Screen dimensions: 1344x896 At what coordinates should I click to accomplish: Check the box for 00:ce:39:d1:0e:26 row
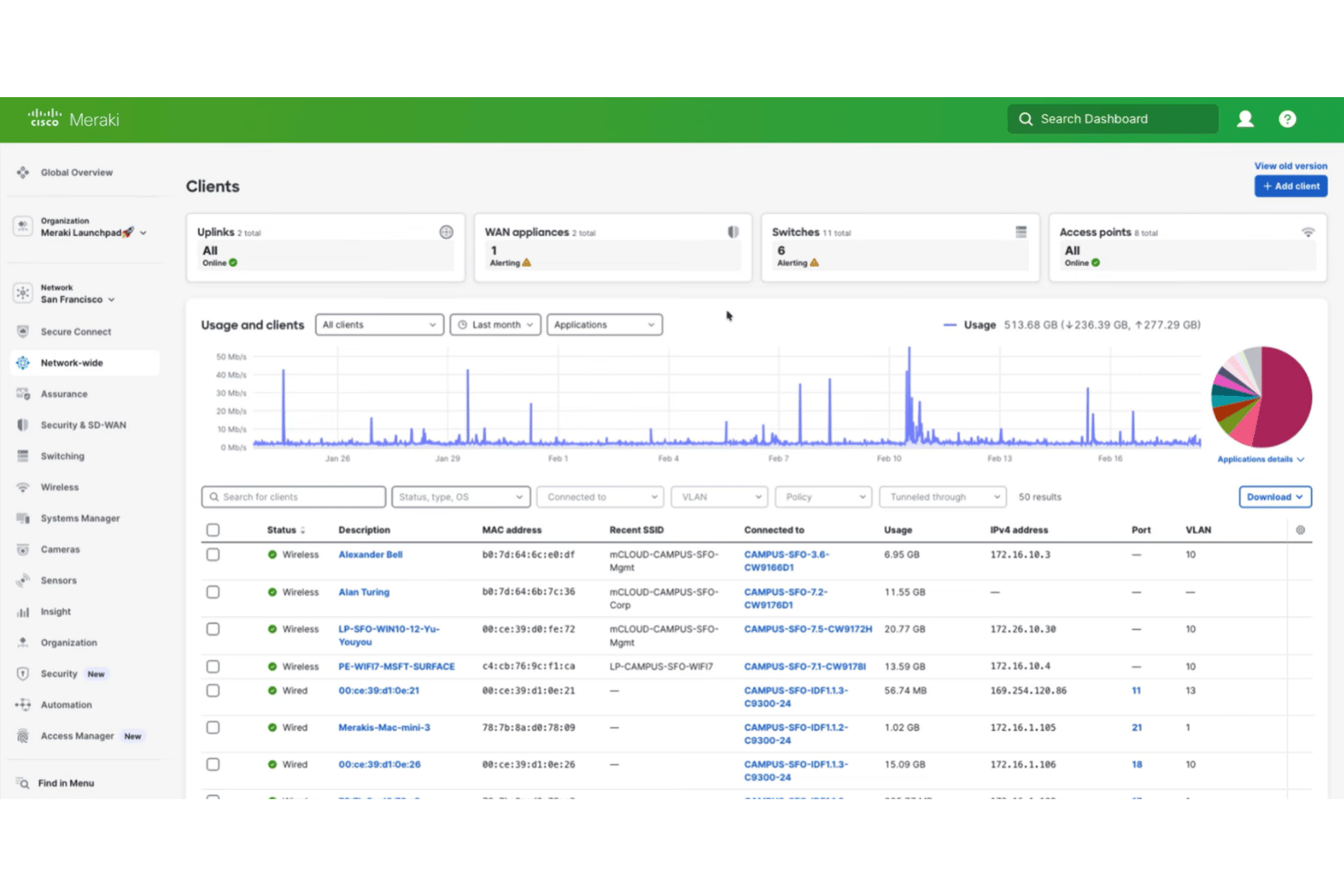click(212, 764)
